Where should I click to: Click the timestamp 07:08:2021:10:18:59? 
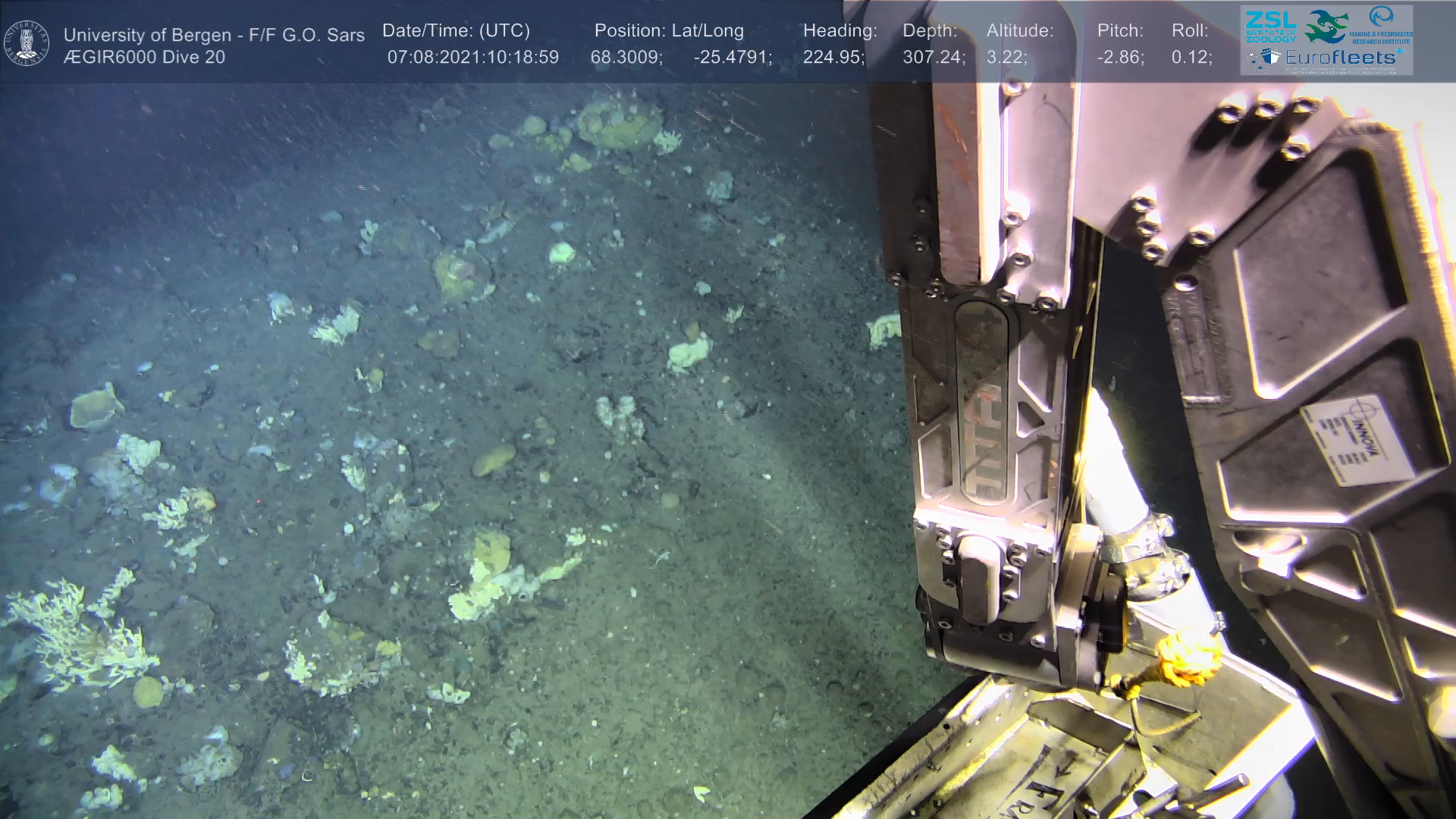click(472, 58)
